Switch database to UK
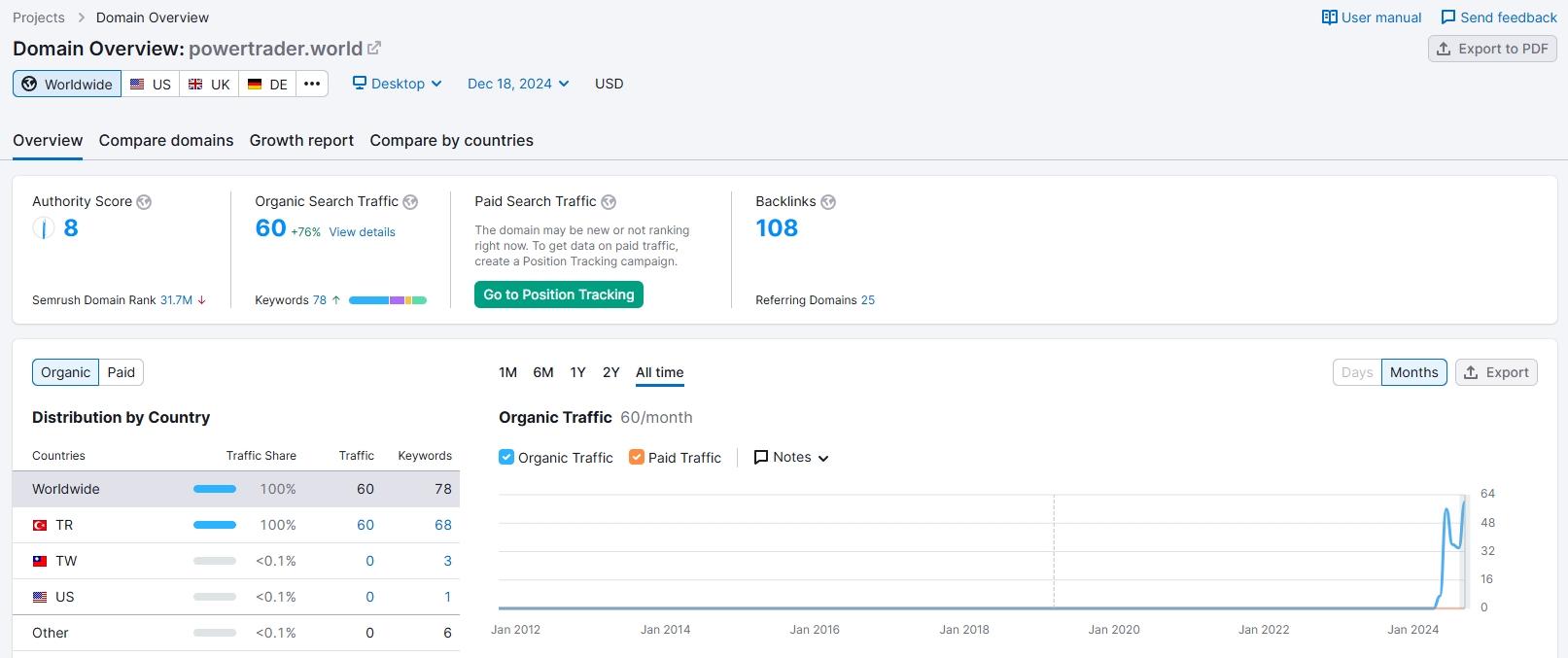Screen dimensions: 1568x658 click(x=209, y=84)
